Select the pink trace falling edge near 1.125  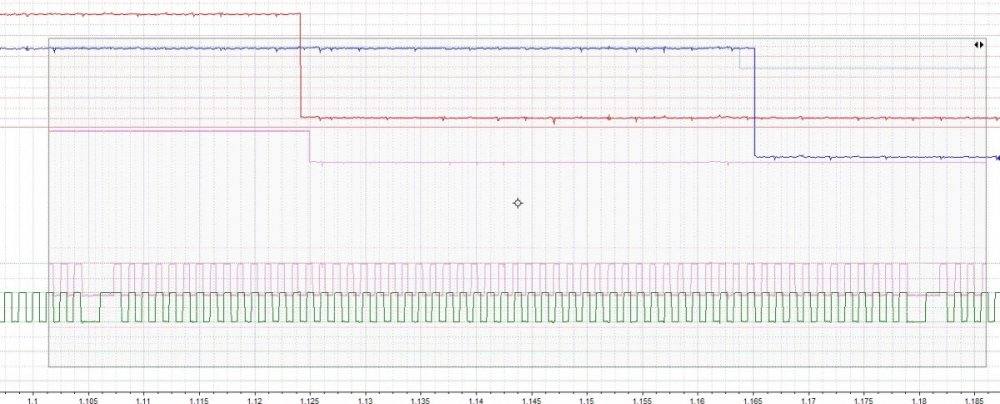point(310,147)
